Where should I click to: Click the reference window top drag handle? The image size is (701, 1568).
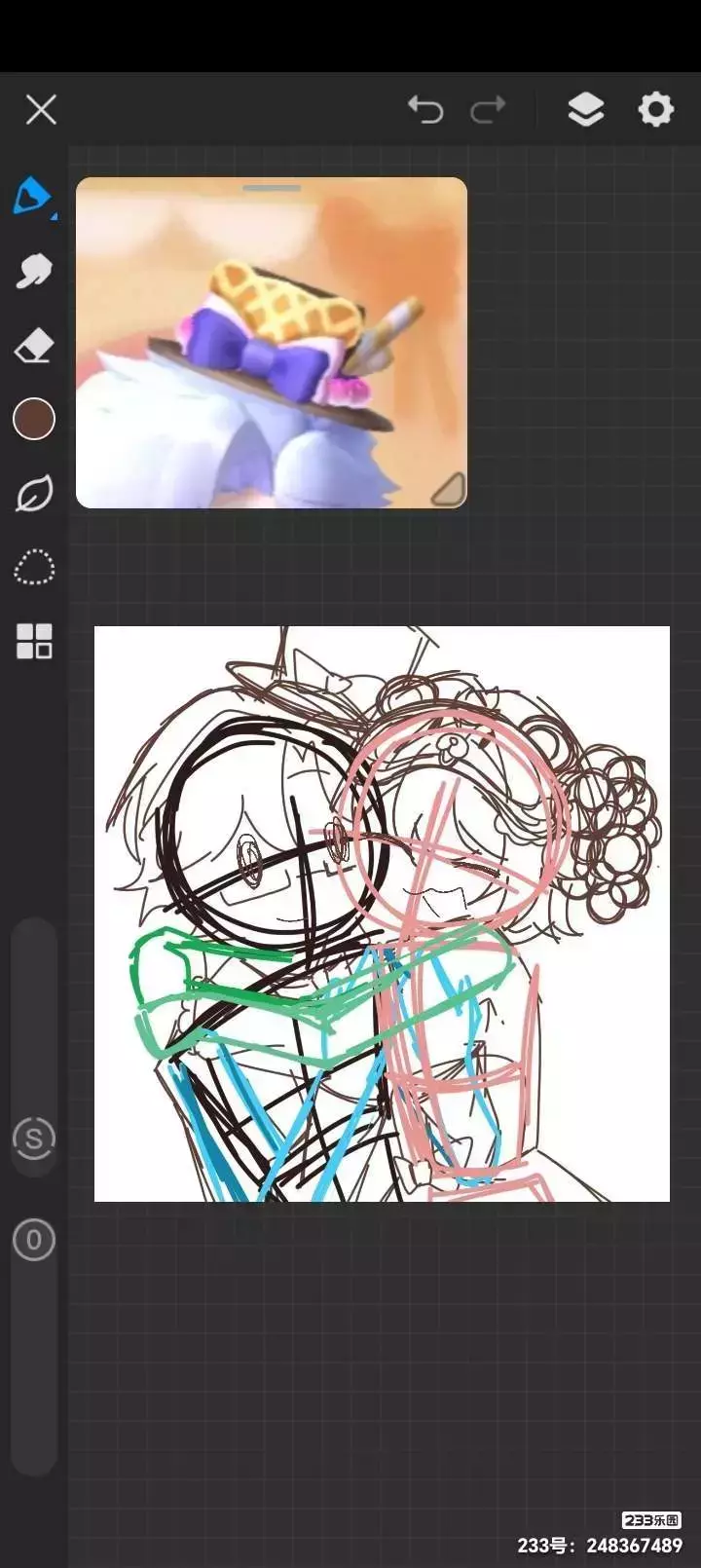(x=272, y=188)
